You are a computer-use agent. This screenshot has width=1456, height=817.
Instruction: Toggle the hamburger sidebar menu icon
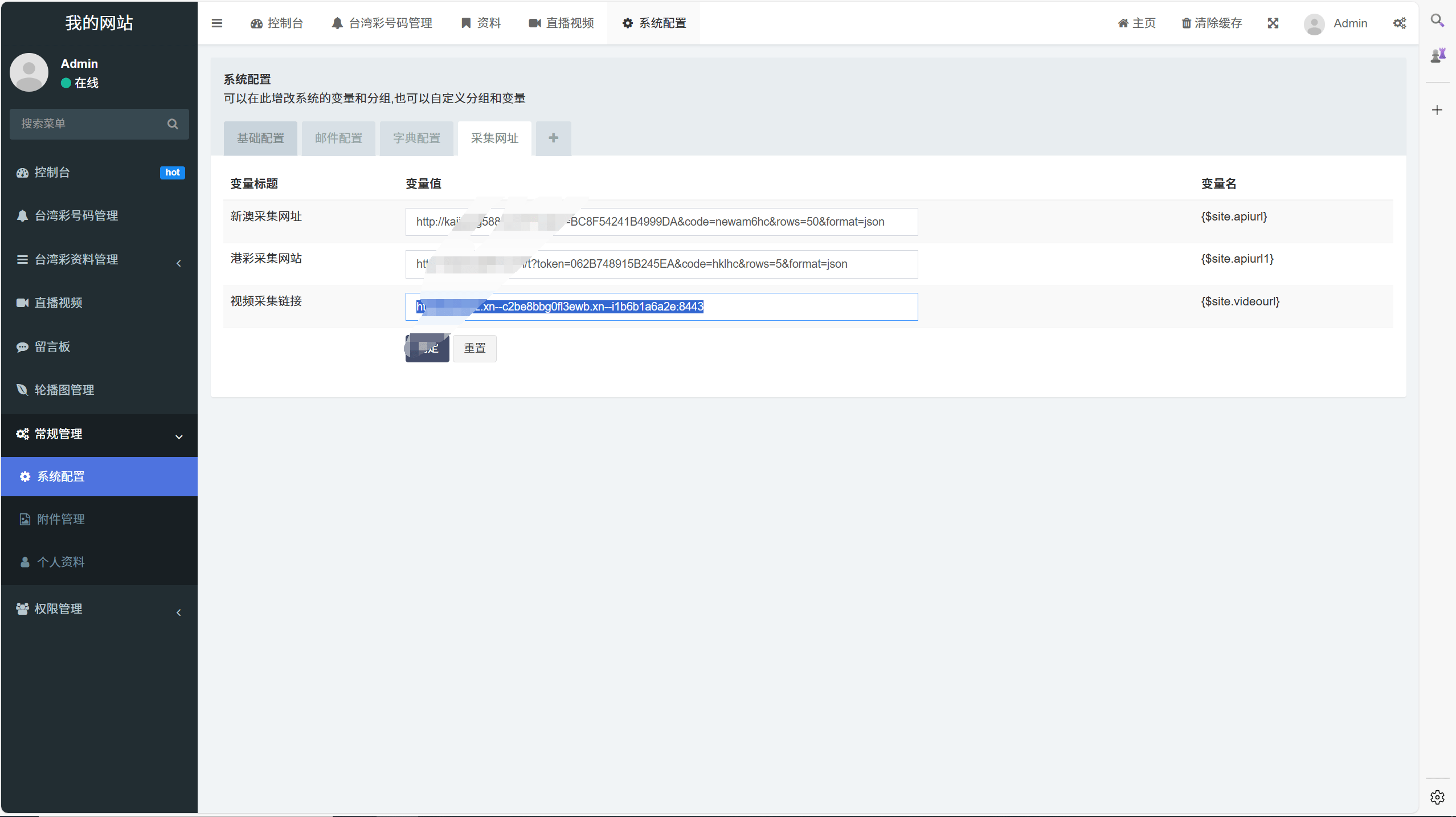click(216, 23)
